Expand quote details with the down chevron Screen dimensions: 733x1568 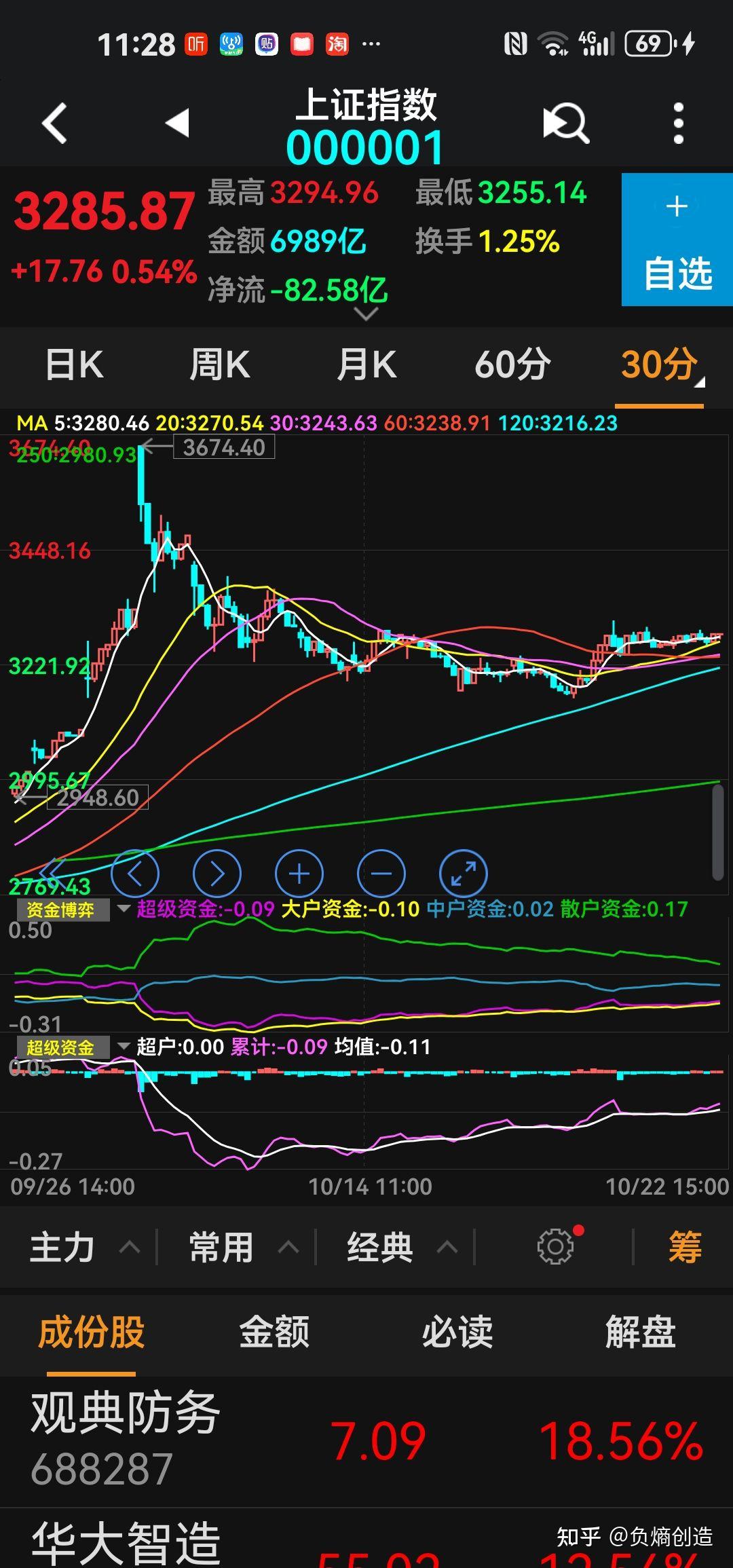[x=366, y=314]
